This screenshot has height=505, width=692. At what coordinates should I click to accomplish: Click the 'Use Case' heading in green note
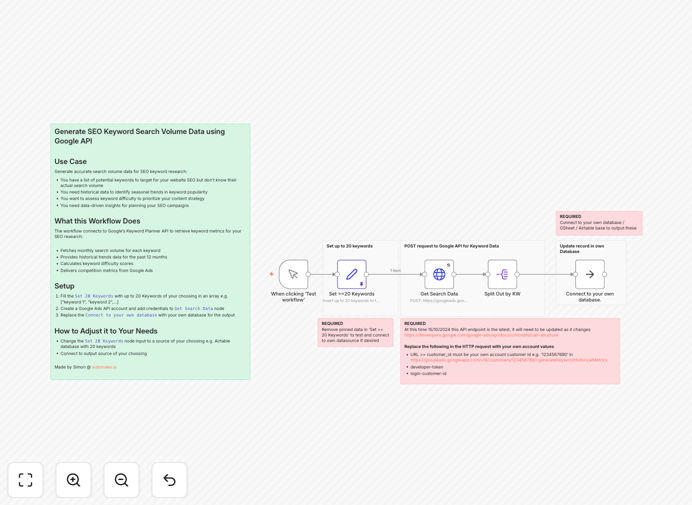point(71,162)
